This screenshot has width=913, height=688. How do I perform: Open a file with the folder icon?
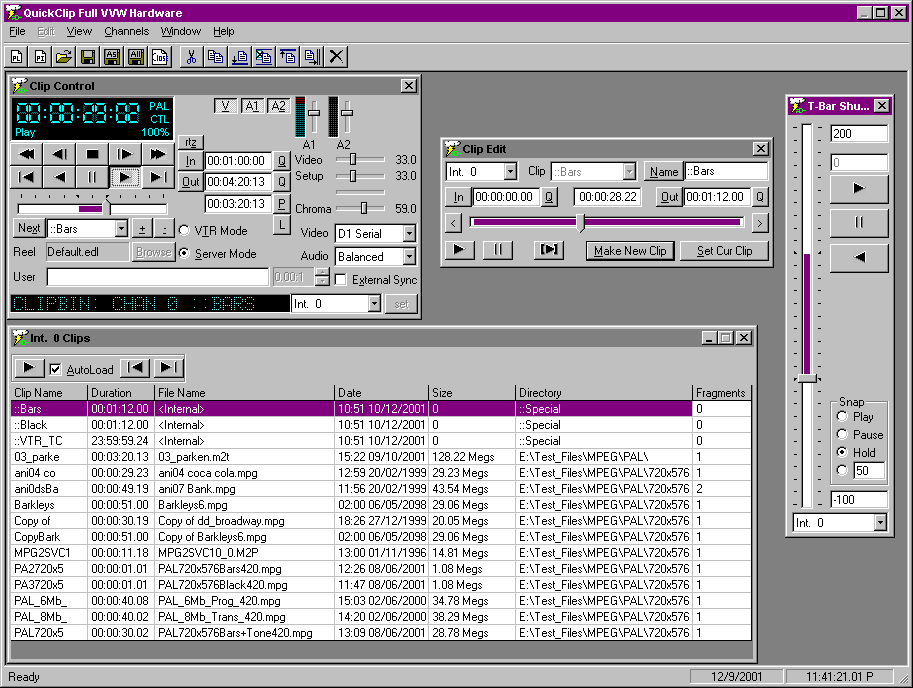[x=64, y=56]
